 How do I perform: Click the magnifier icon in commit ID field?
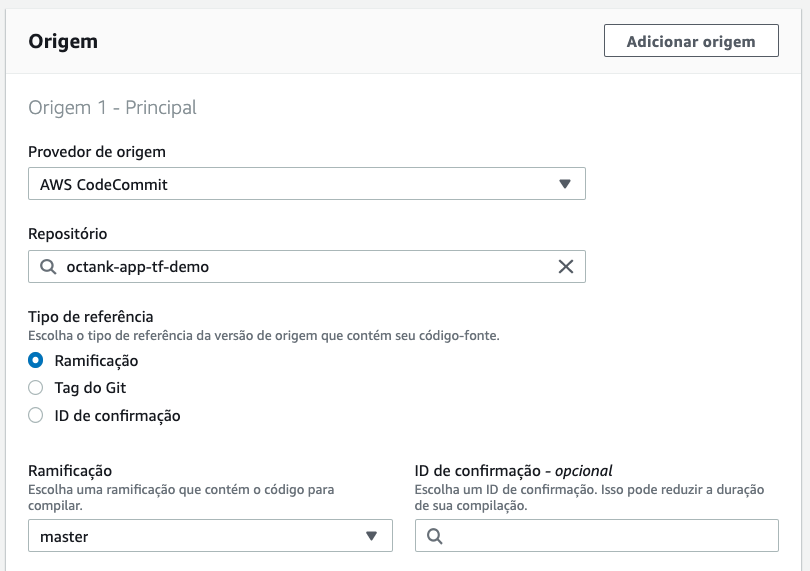point(434,537)
